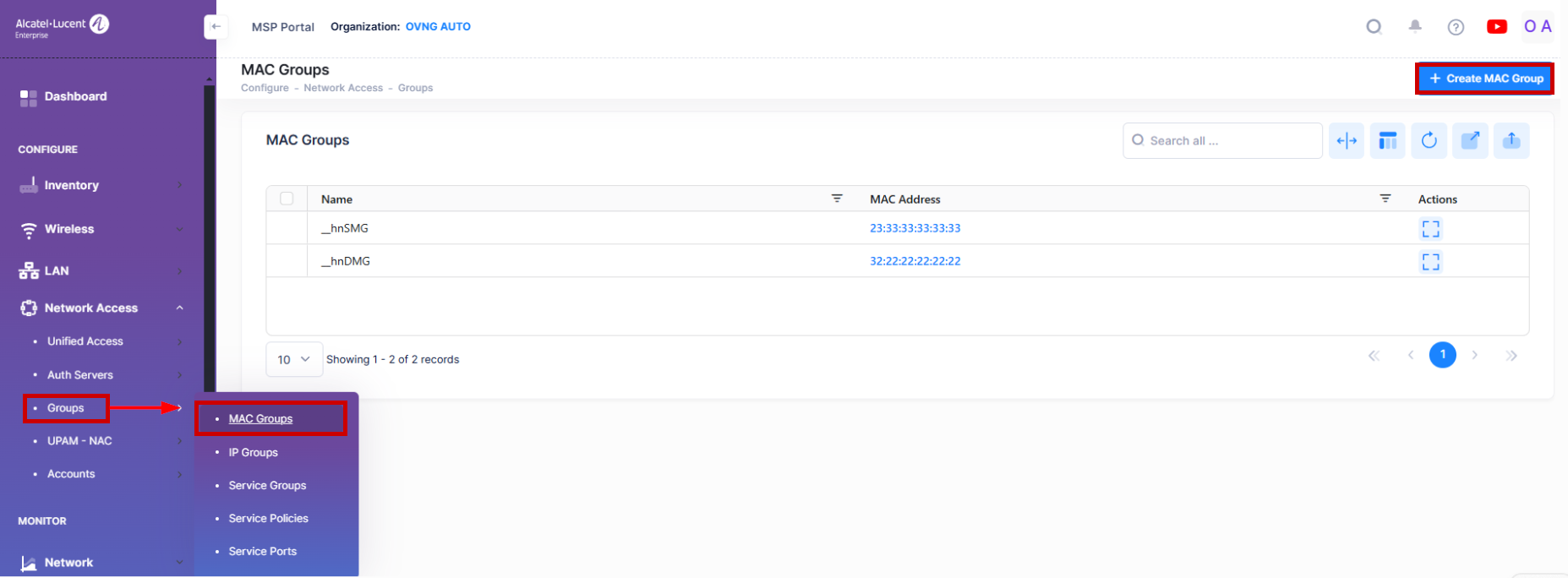1568x578 pixels.
Task: Open the page size dropdown showing 10
Action: tap(293, 359)
